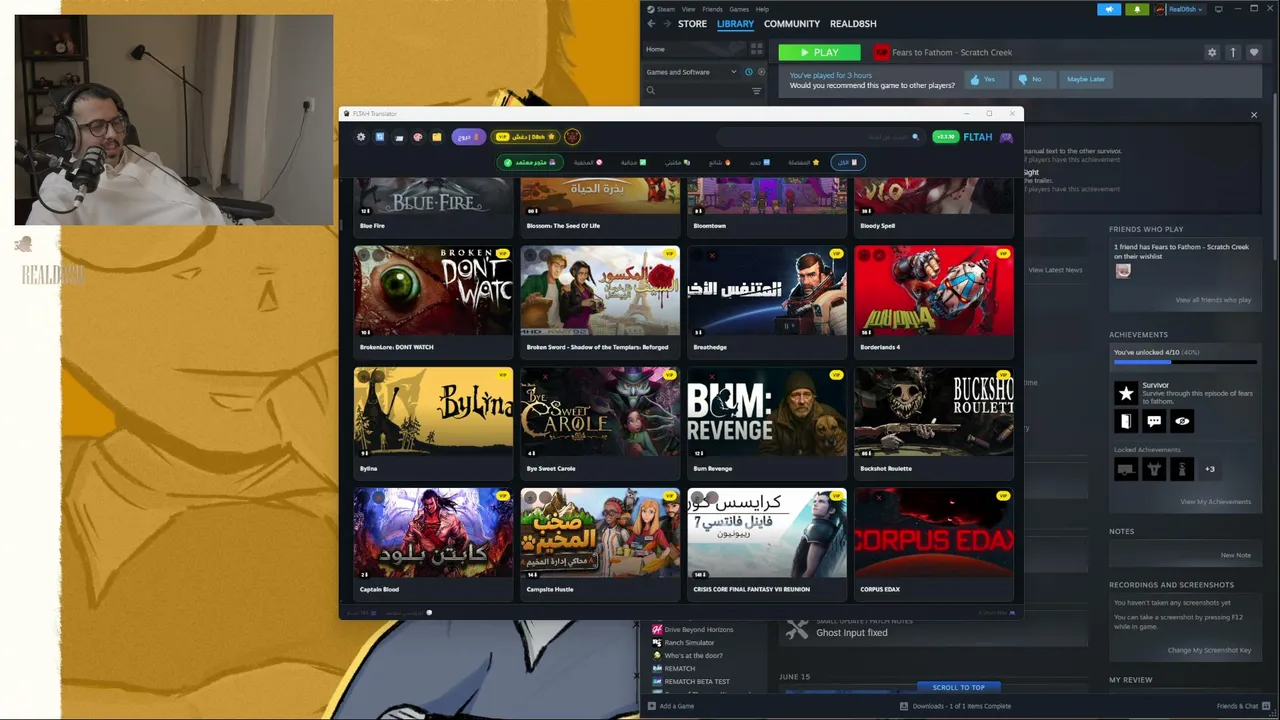Click the play-circle filter icon in Steam sidebar

point(761,72)
